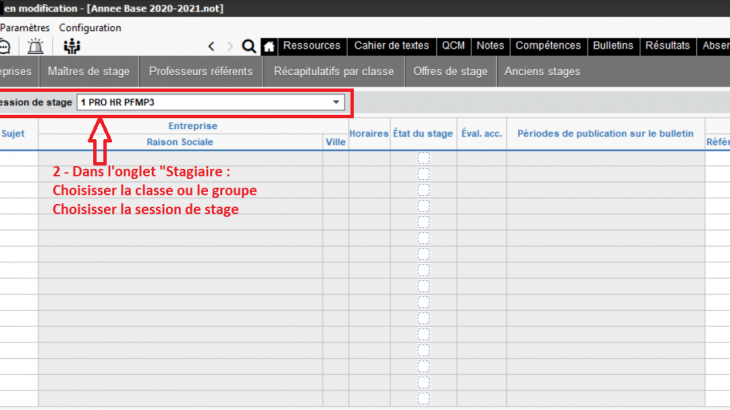Click the back navigation arrow

click(211, 46)
